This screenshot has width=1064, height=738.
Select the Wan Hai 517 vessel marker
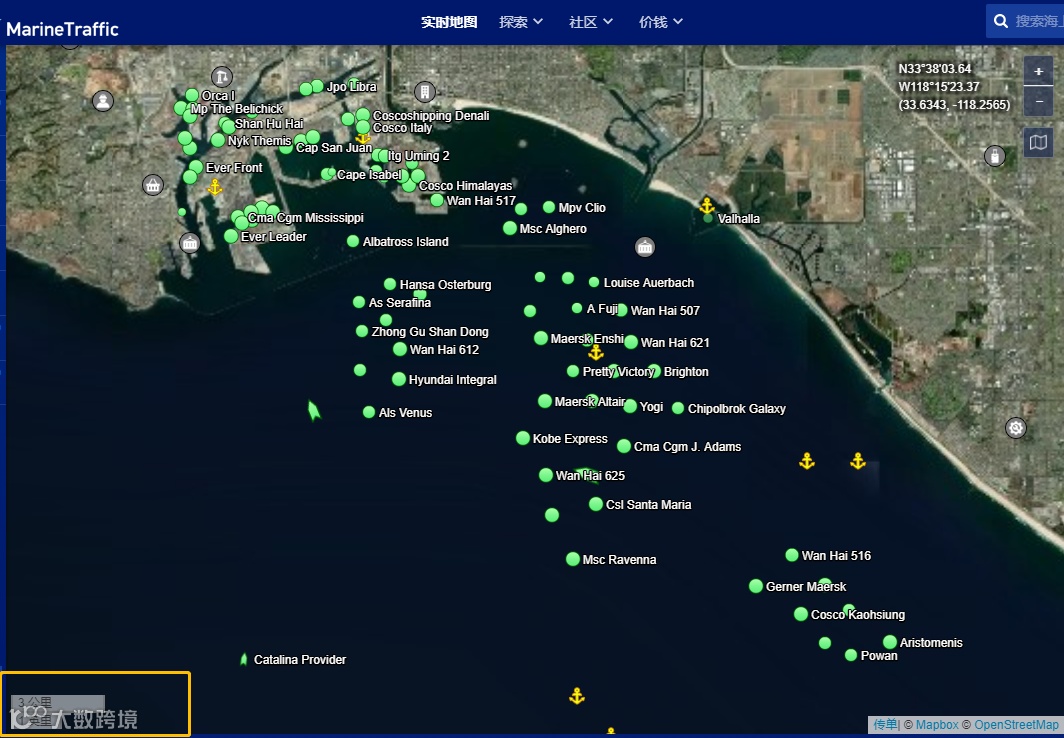[437, 200]
